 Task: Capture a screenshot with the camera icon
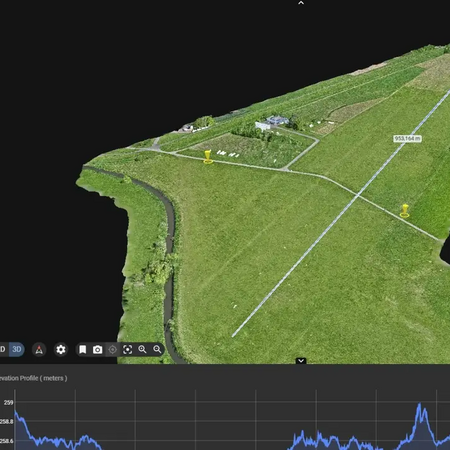click(x=97, y=350)
